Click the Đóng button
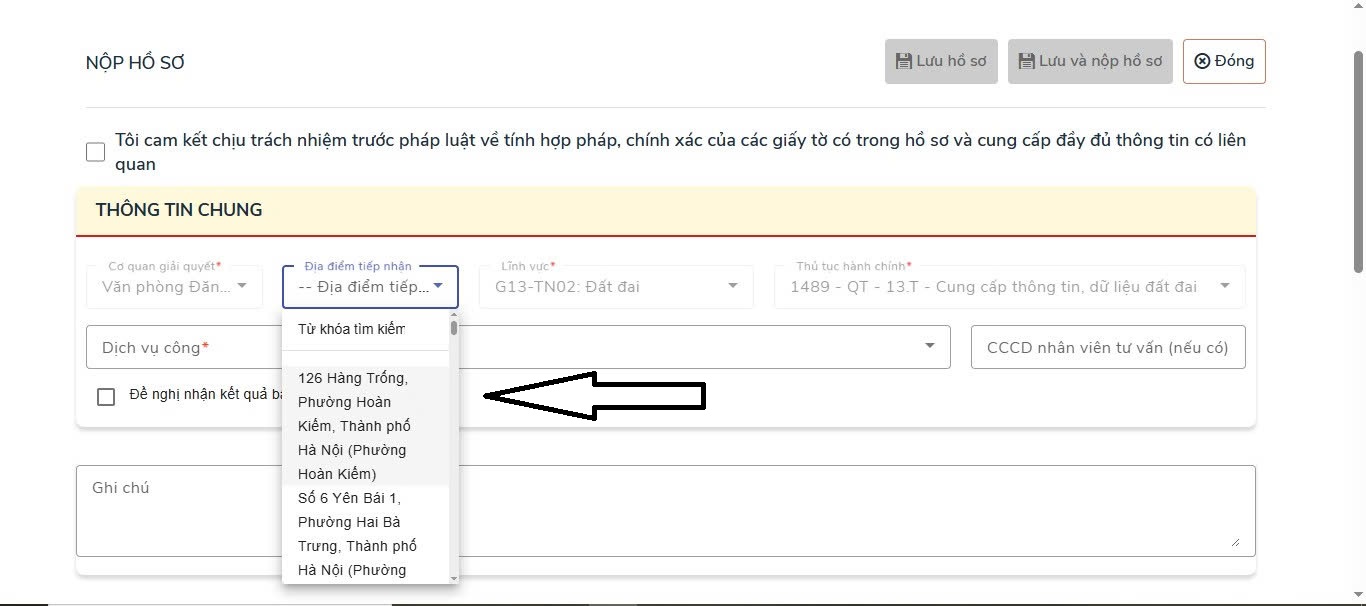Viewport: 1366px width, 606px height. coord(1224,61)
